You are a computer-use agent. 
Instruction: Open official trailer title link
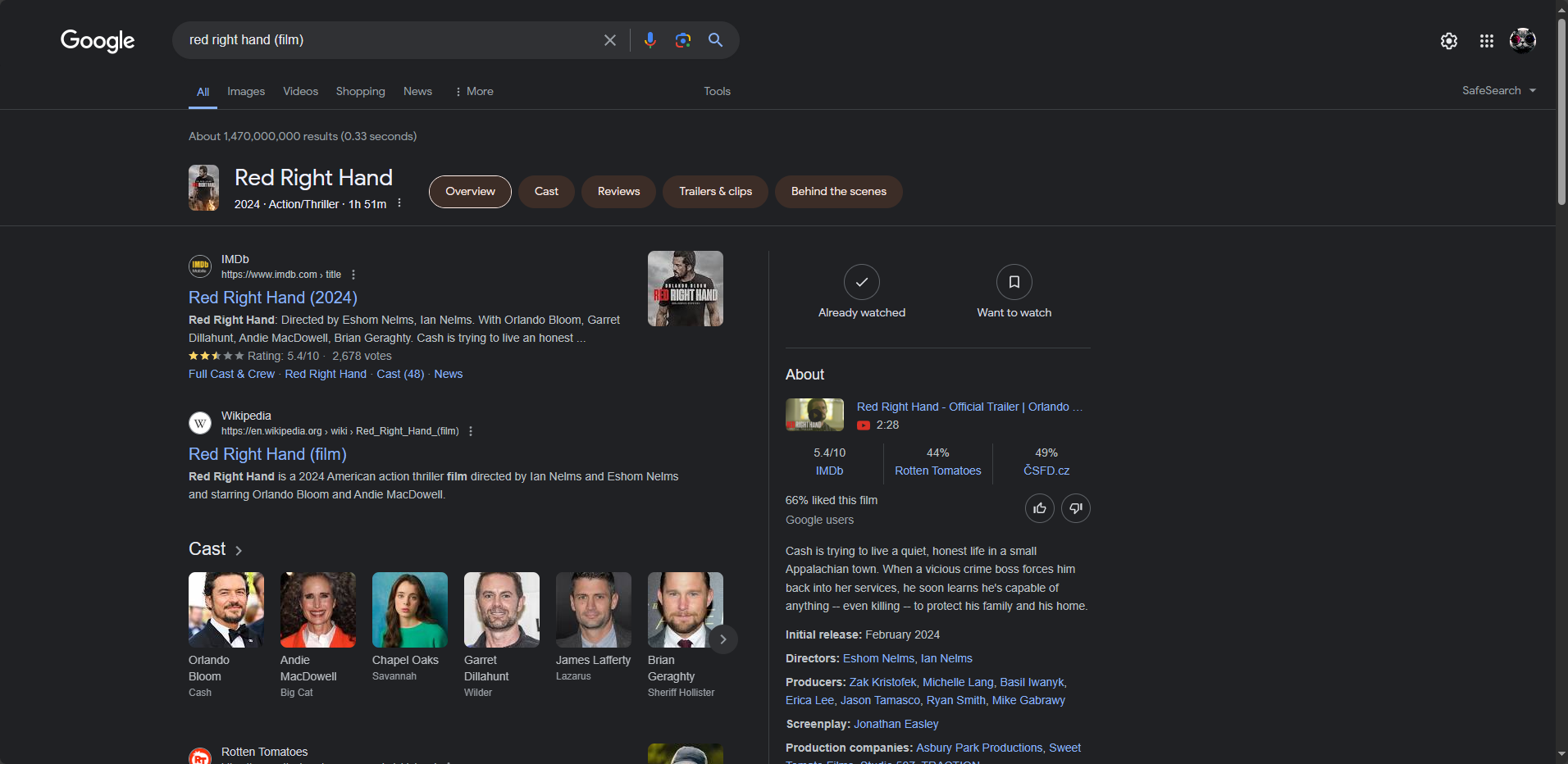click(x=969, y=407)
